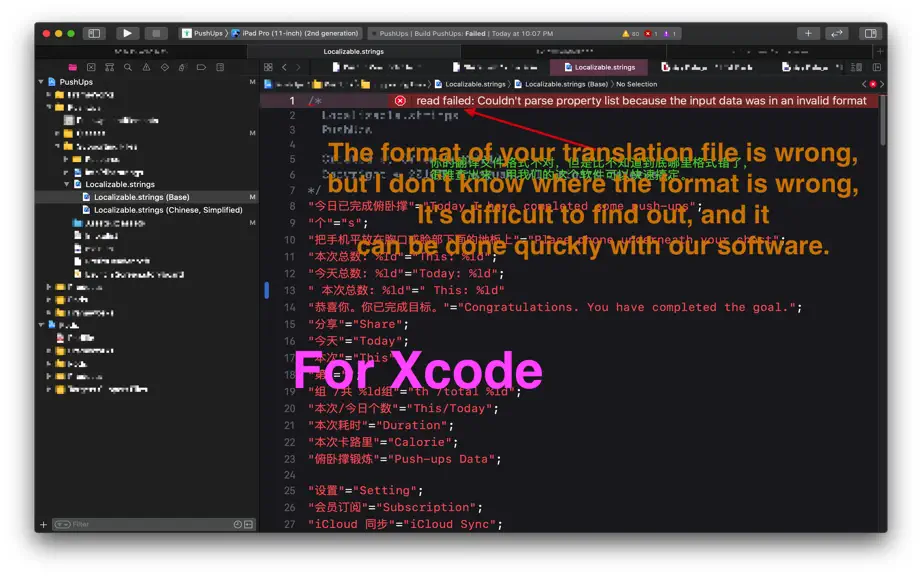Click the build Failed status text

coord(475,34)
